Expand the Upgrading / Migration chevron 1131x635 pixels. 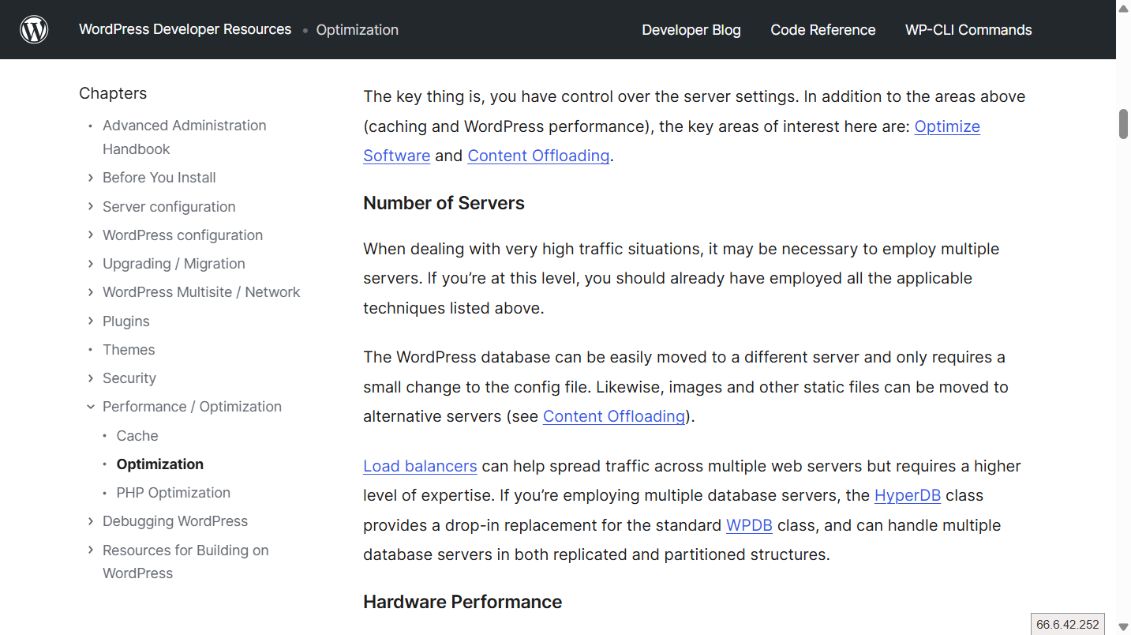(x=90, y=263)
